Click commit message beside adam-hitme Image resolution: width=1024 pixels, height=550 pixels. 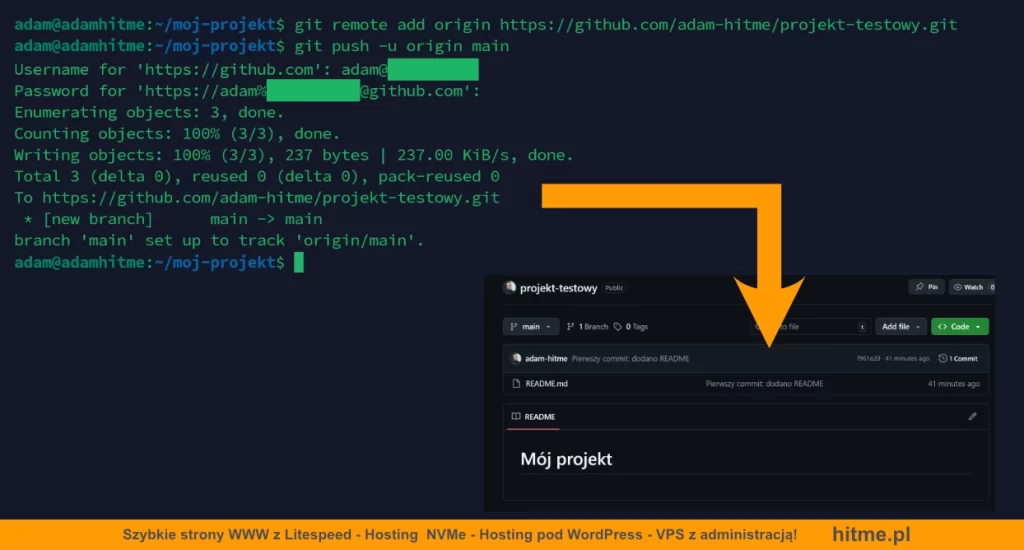coord(630,359)
